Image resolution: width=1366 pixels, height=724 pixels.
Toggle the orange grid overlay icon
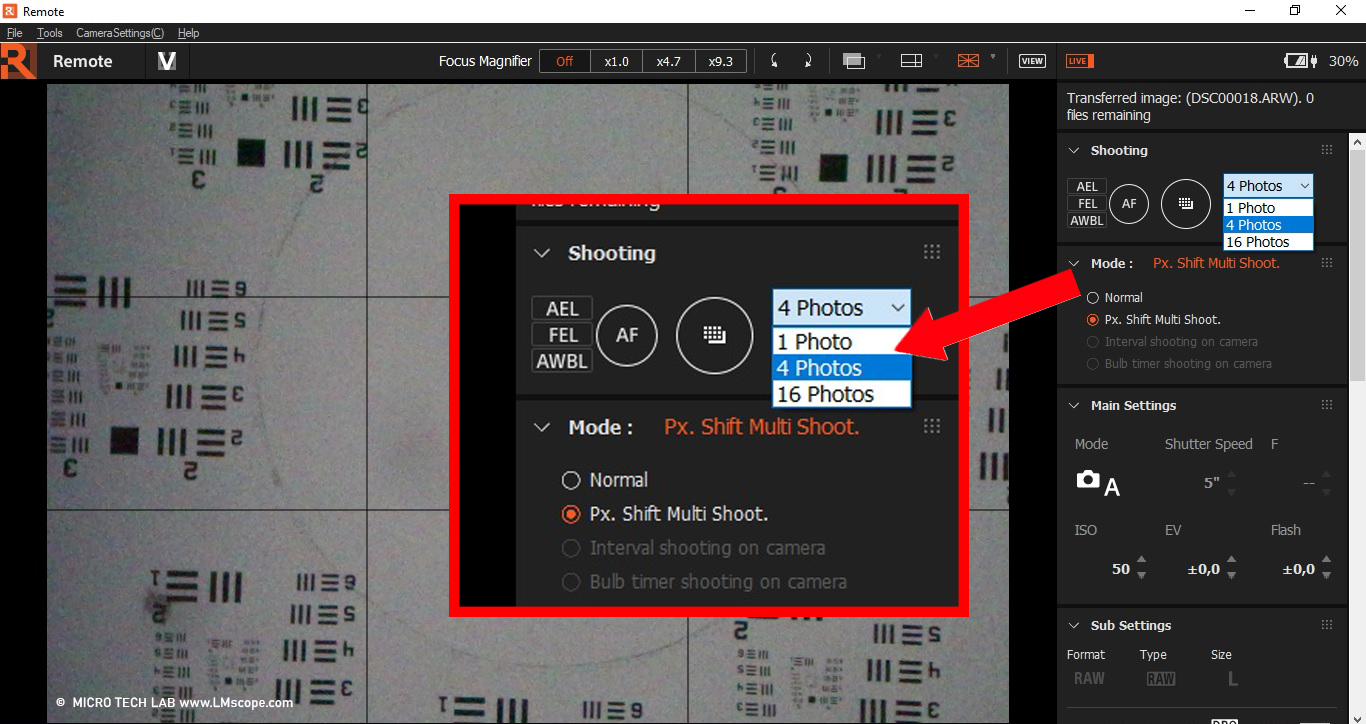968,60
